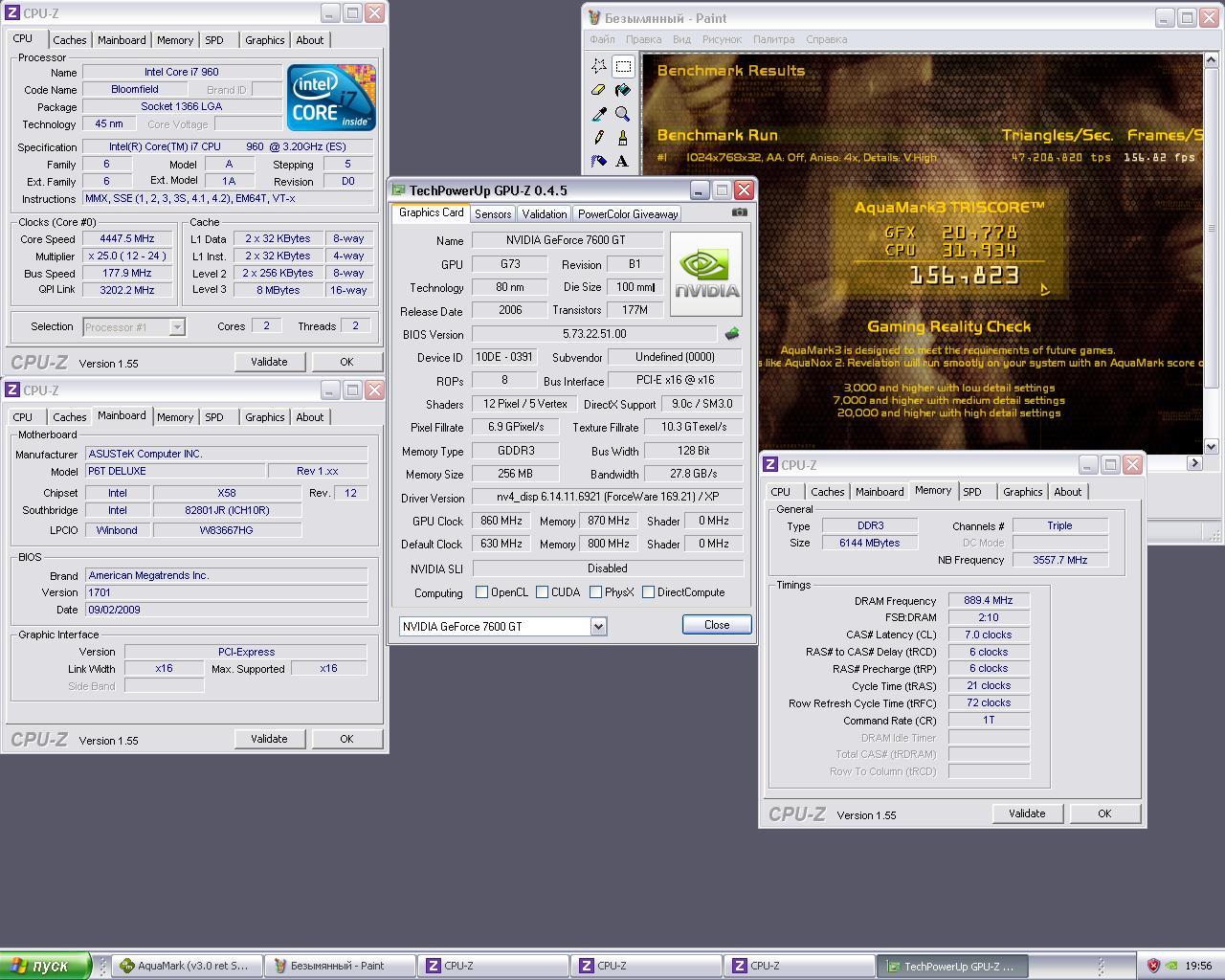The image size is (1225, 980).
Task: Pick the Fill With Color bucket tool
Action: (623, 90)
